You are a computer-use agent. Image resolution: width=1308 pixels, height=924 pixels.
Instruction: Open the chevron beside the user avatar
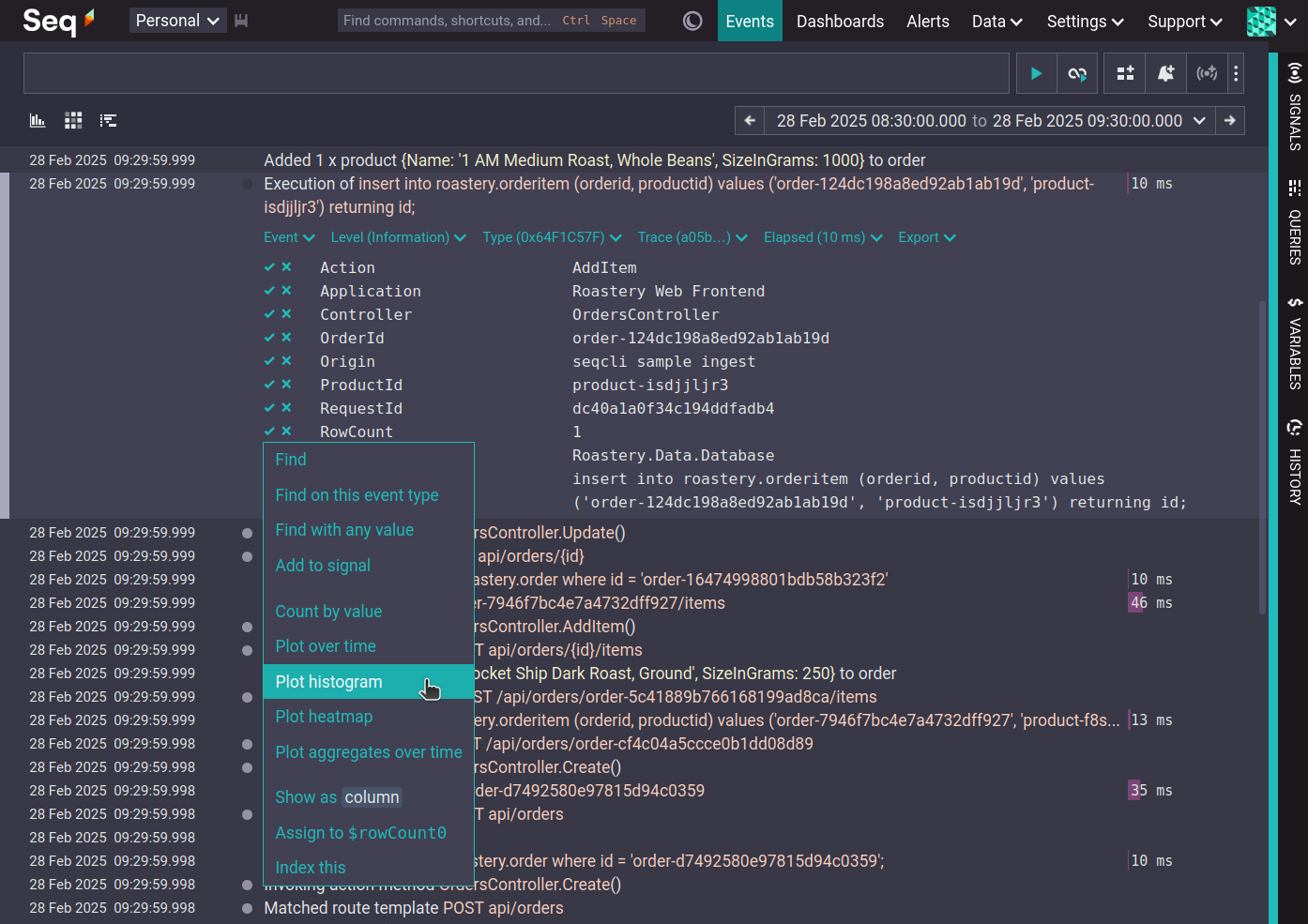coord(1290,21)
